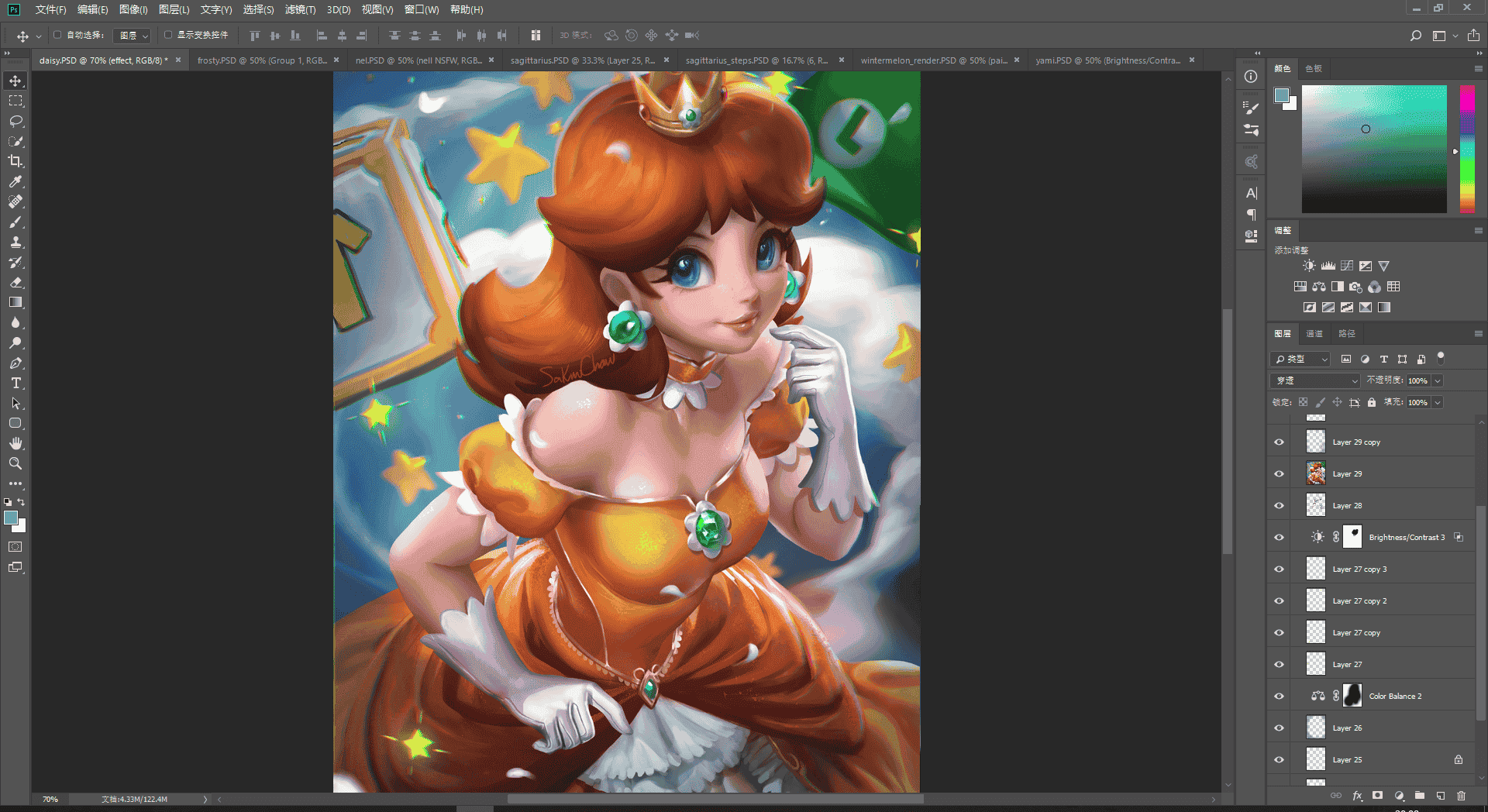
Task: Open the Layers panel options menu
Action: [x=1478, y=334]
